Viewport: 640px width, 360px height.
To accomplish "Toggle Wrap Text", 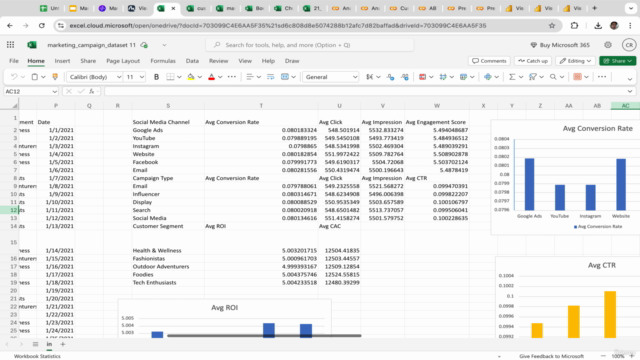I will tap(270, 77).
